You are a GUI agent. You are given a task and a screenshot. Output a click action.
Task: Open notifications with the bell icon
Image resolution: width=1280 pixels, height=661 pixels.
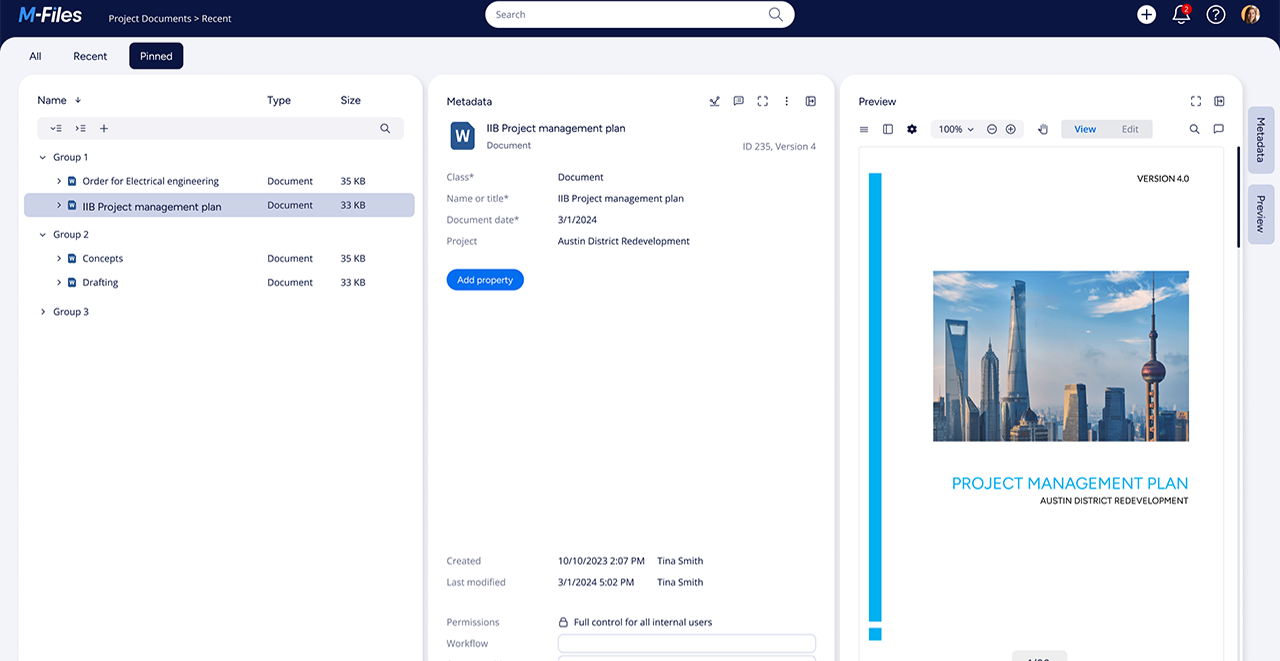tap(1180, 14)
